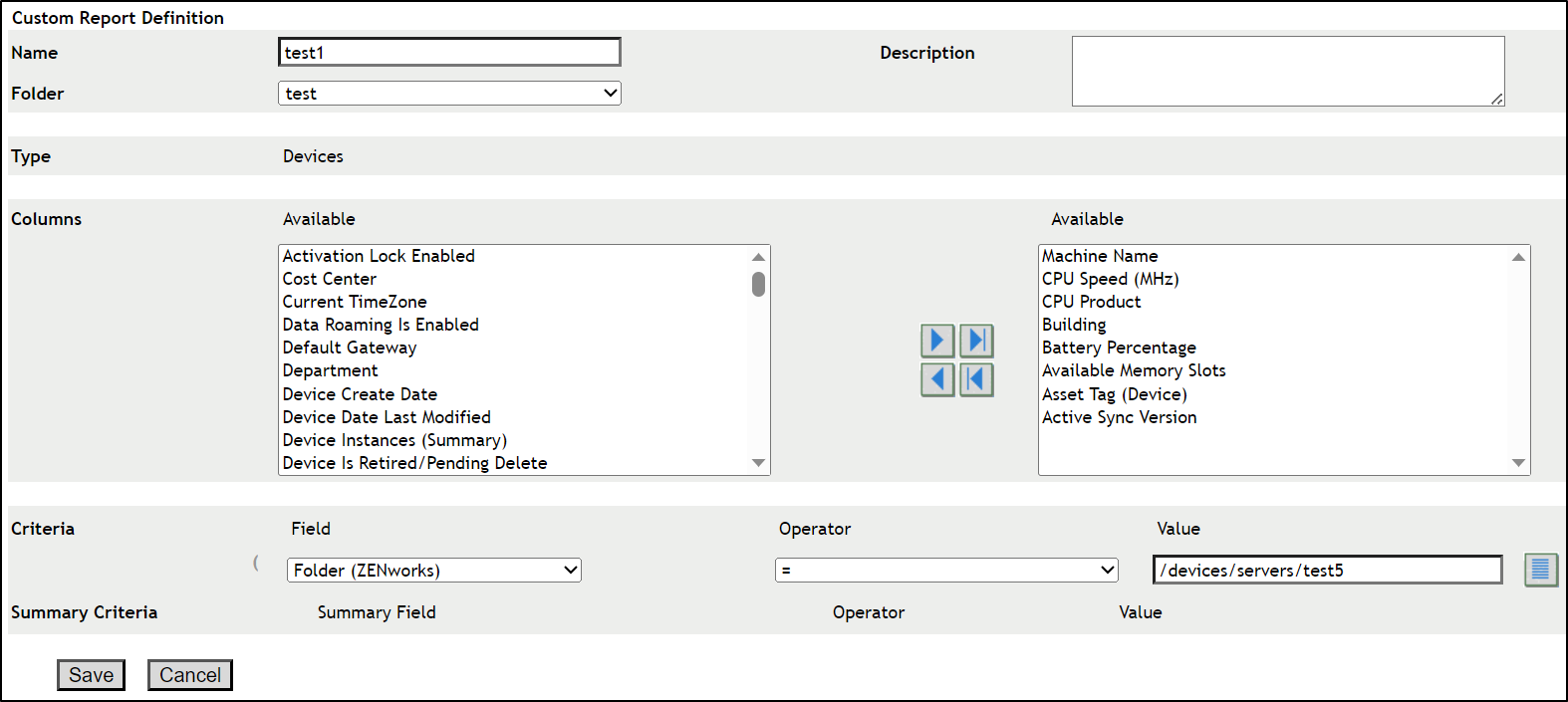Viewport: 1568px width, 702px height.
Task: Click the move selected column right arrow
Action: pos(937,341)
